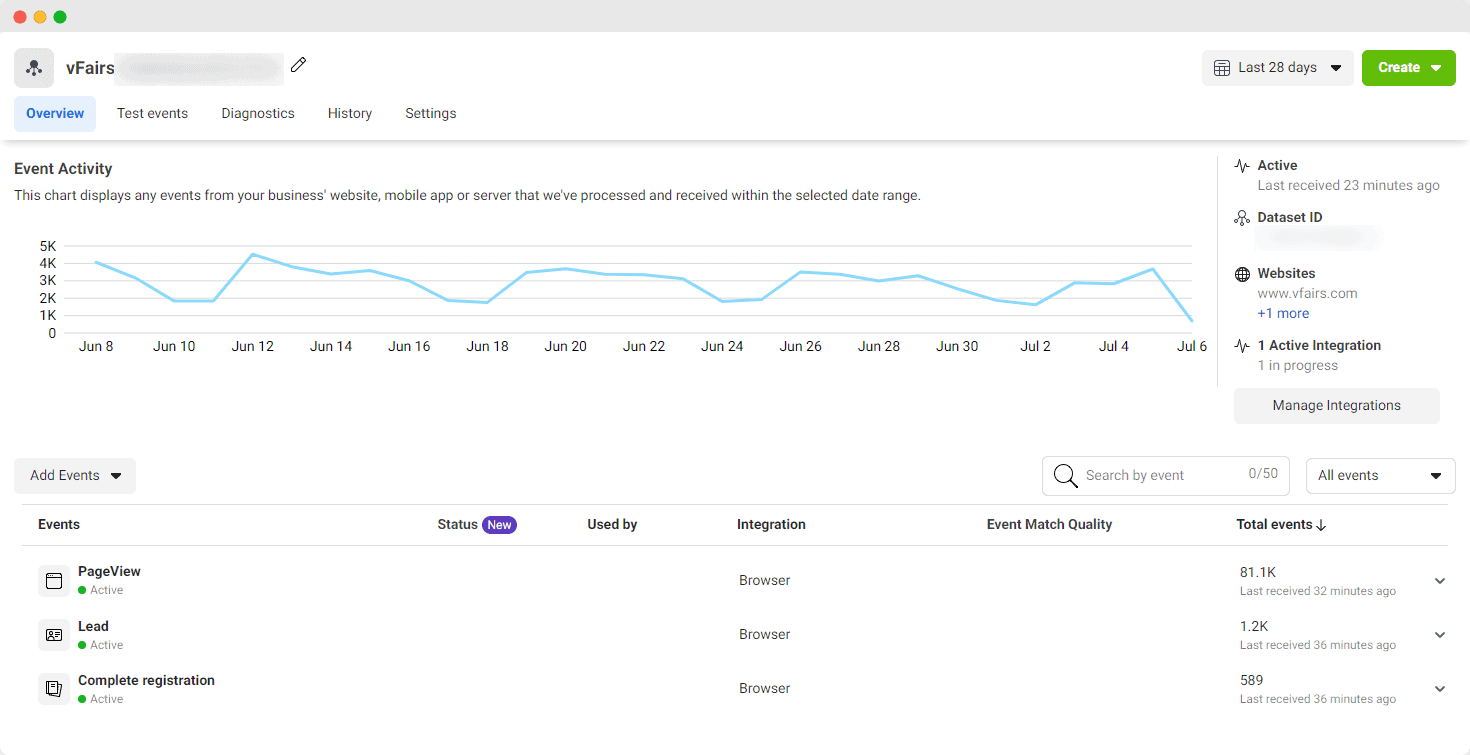This screenshot has height=755, width=1470.
Task: Click the globe icon next to Websites
Action: (x=1242, y=273)
